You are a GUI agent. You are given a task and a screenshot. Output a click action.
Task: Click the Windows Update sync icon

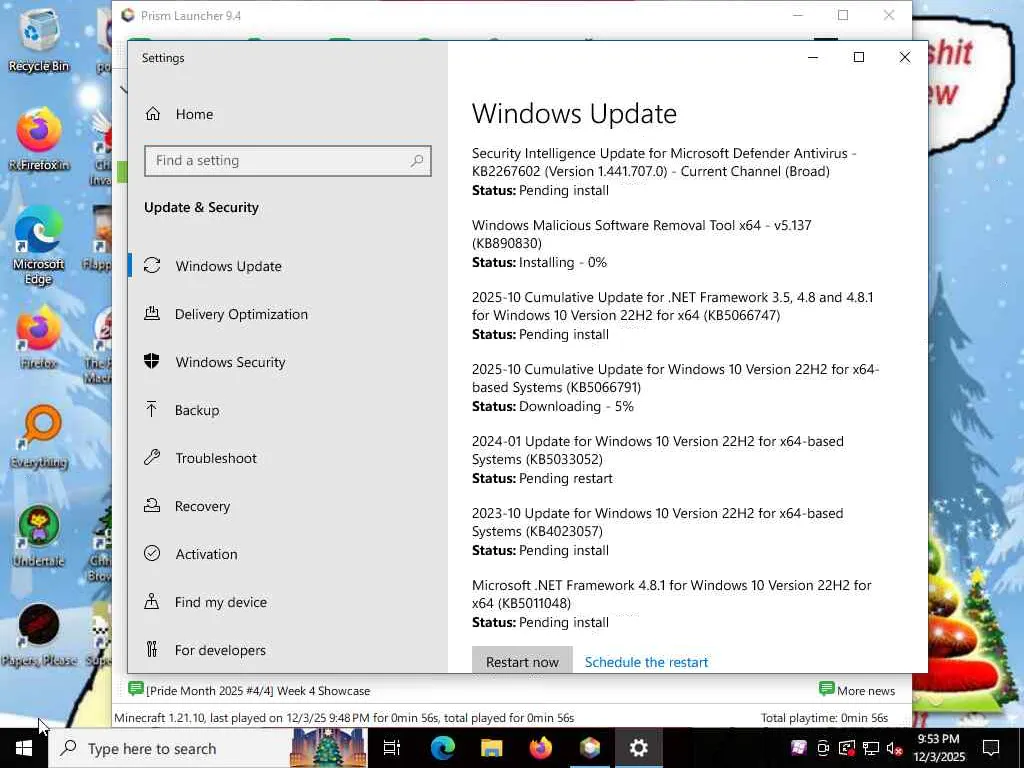pos(152,265)
